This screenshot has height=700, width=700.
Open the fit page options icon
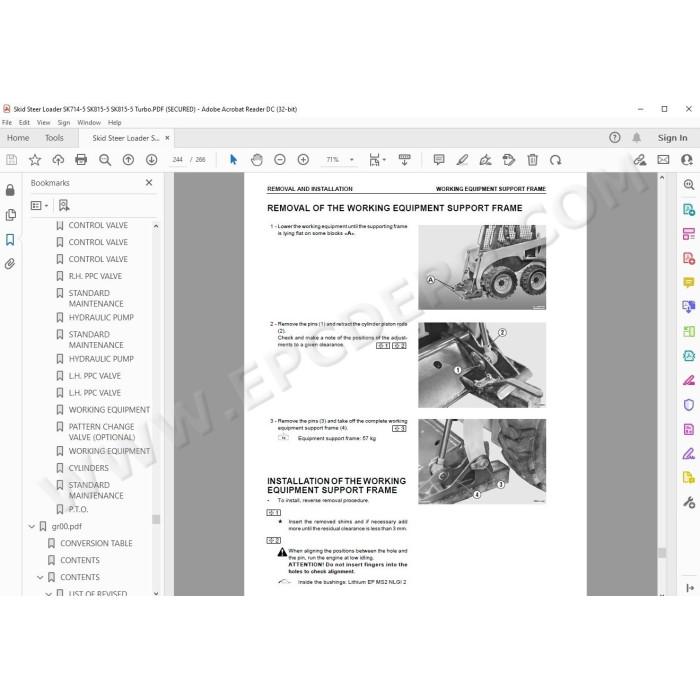click(x=377, y=160)
